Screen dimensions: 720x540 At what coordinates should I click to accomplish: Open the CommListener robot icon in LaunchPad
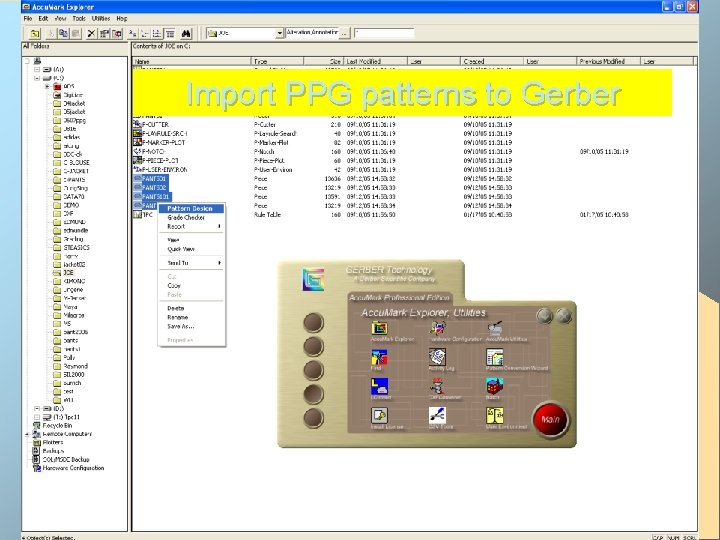click(438, 386)
